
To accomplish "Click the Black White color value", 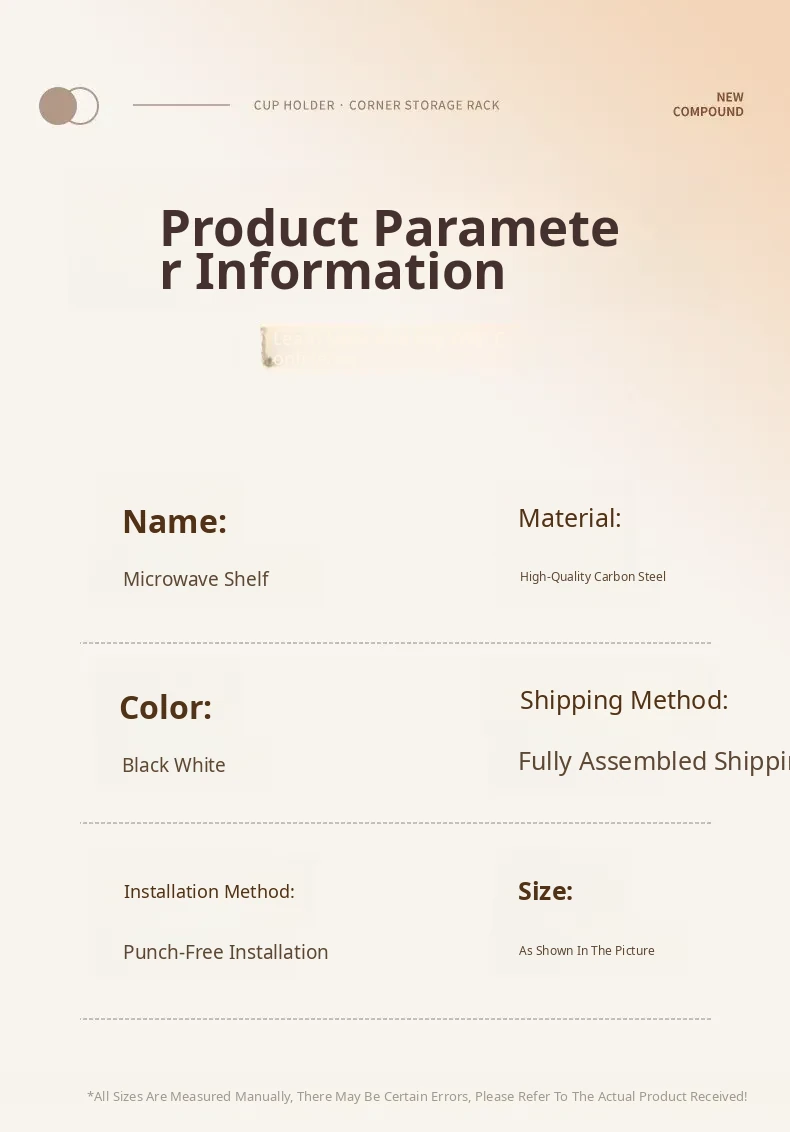I will 173,765.
